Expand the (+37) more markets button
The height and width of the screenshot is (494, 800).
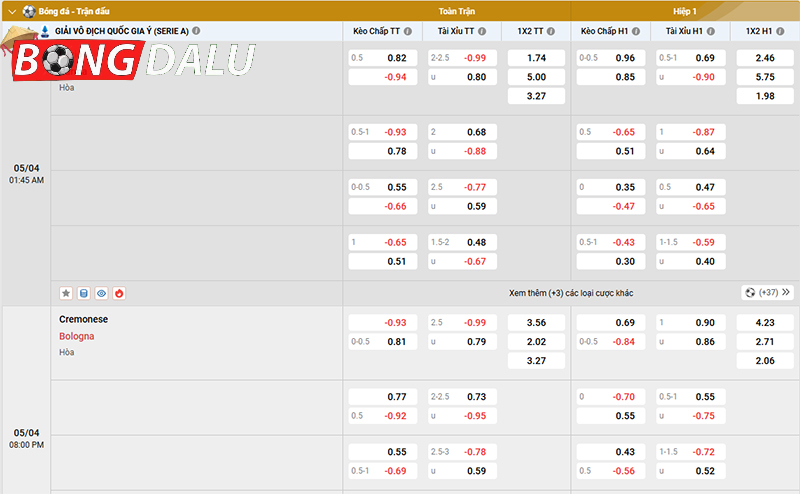click(768, 293)
